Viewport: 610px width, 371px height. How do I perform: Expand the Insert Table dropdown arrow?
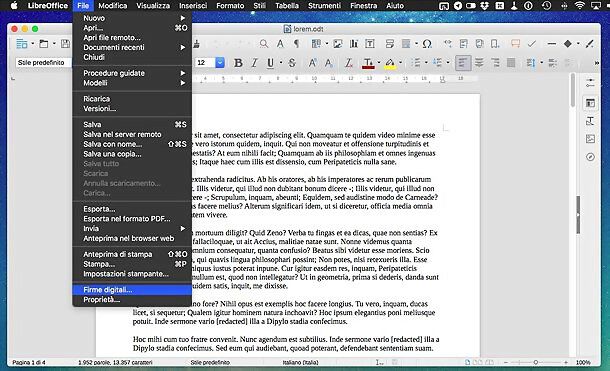326,44
